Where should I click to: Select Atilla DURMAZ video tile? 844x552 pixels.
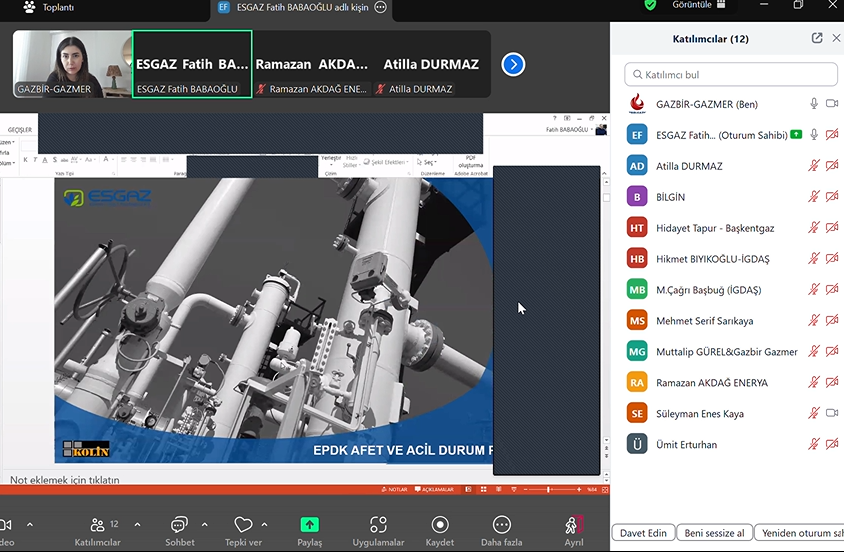[431, 64]
